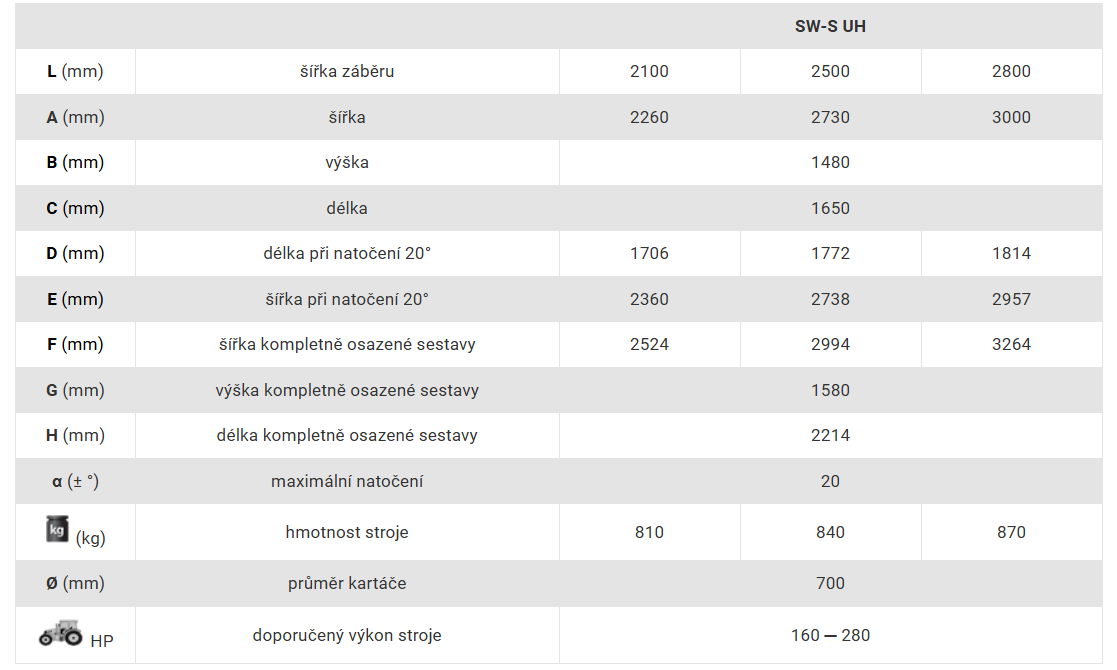
Task: Select the 'délka při natočení 20°' label
Action: pyautogui.click(x=347, y=253)
